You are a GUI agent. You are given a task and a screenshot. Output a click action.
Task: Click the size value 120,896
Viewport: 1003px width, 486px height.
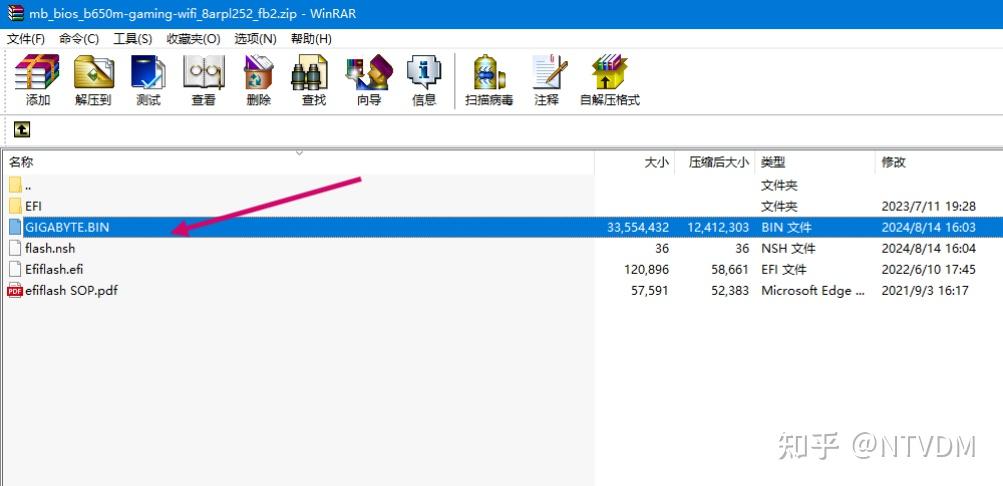(646, 269)
